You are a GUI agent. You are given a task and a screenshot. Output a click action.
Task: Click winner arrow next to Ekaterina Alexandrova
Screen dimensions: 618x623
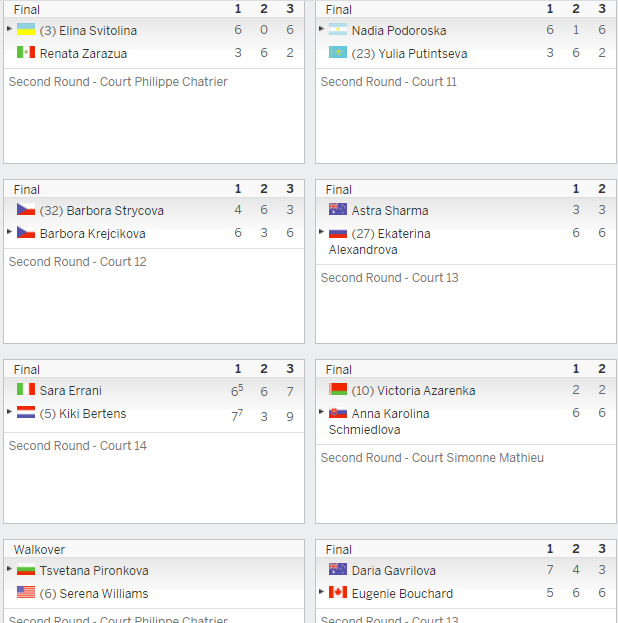(322, 231)
